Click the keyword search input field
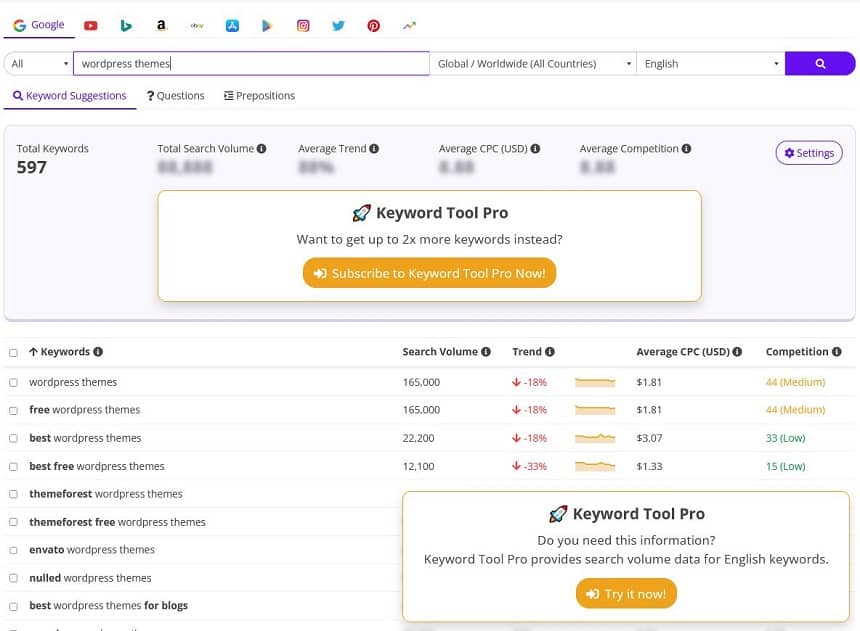Image resolution: width=860 pixels, height=631 pixels. coord(251,64)
